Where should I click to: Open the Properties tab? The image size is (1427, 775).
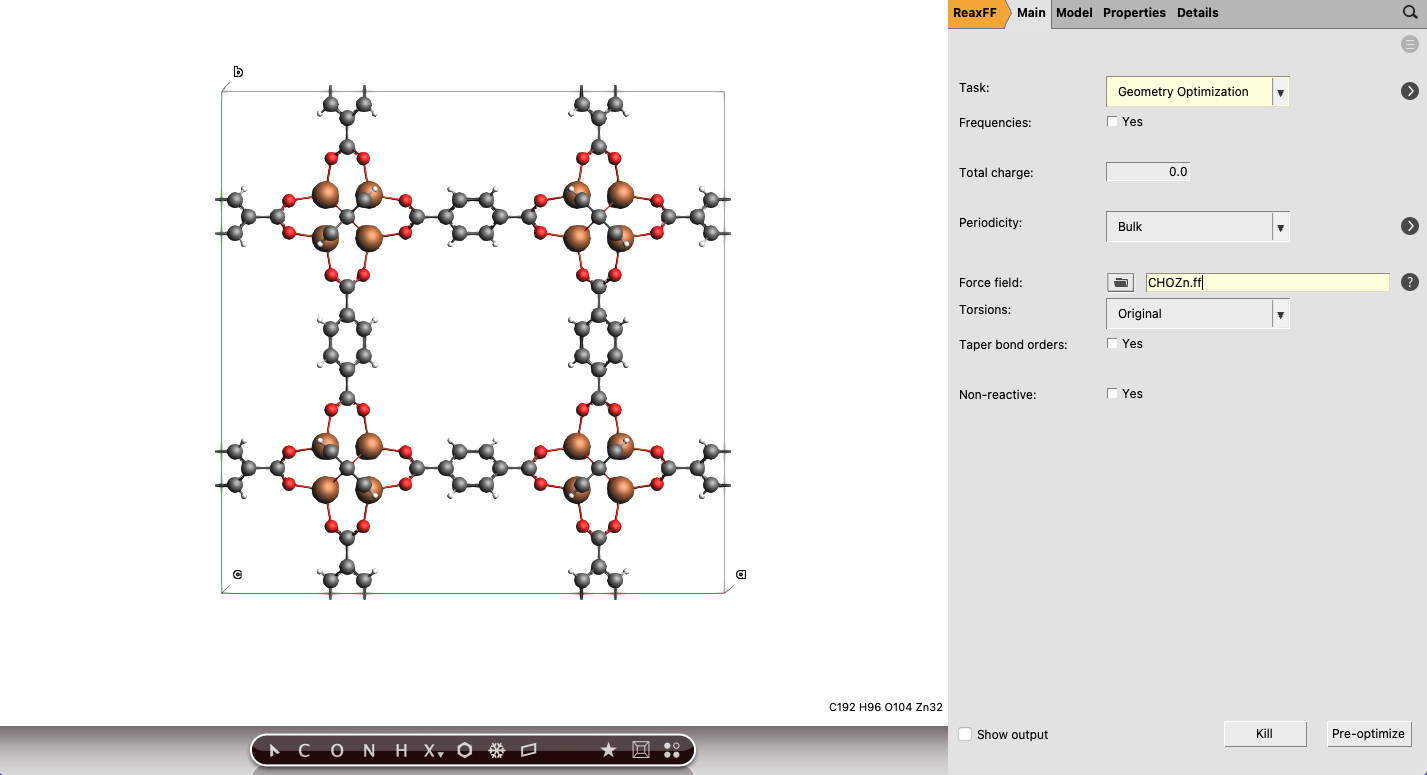(x=1134, y=12)
